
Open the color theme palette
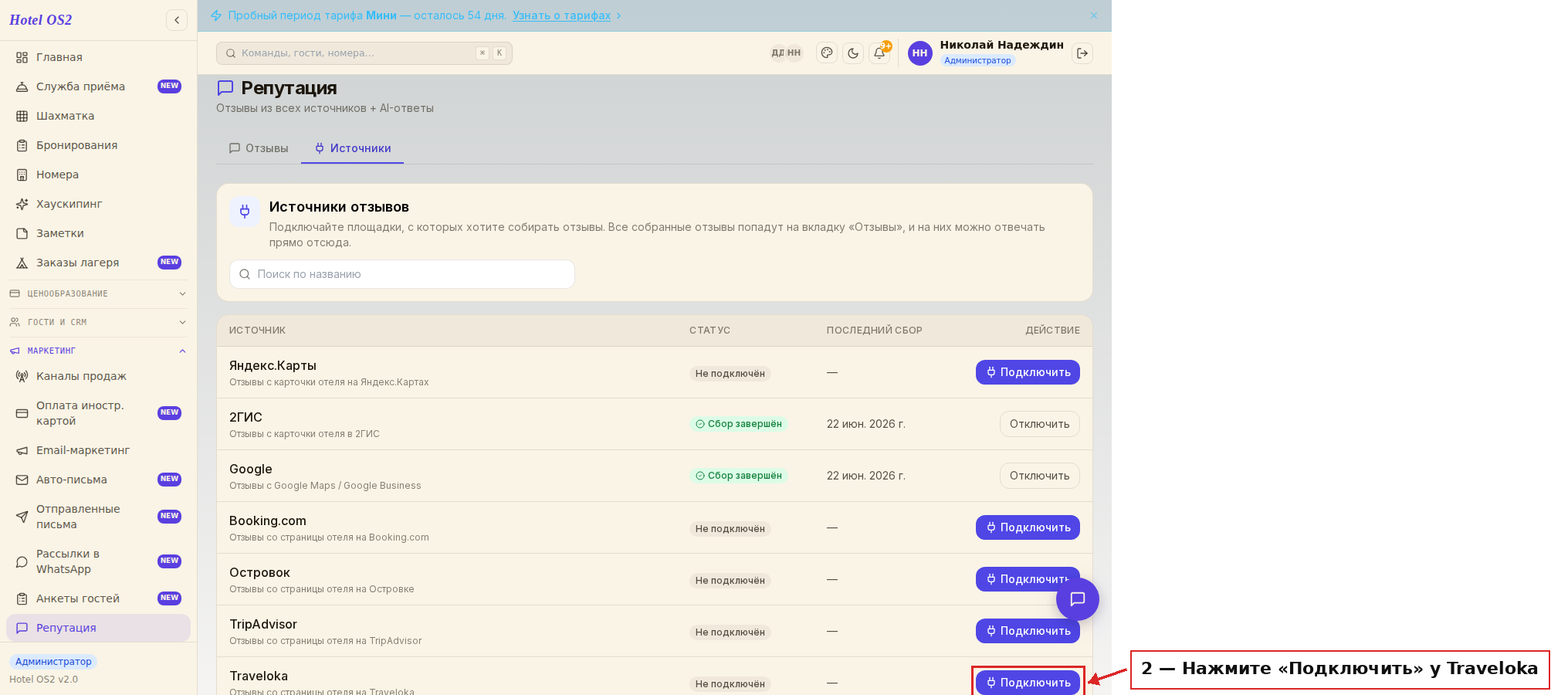click(x=827, y=53)
